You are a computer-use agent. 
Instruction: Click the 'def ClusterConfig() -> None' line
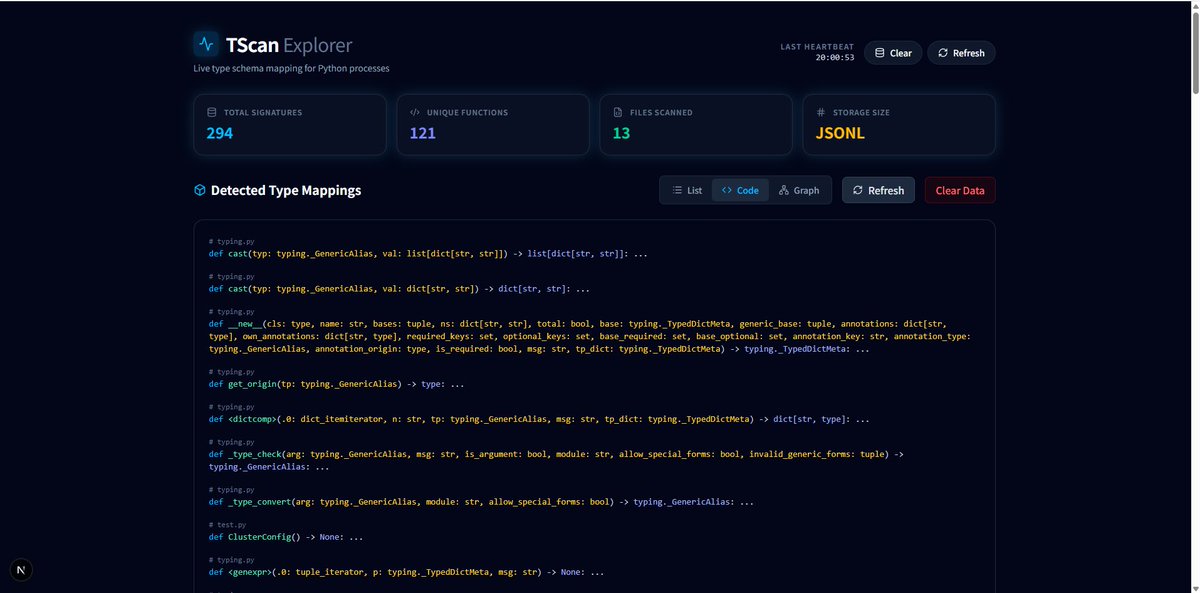click(x=286, y=537)
